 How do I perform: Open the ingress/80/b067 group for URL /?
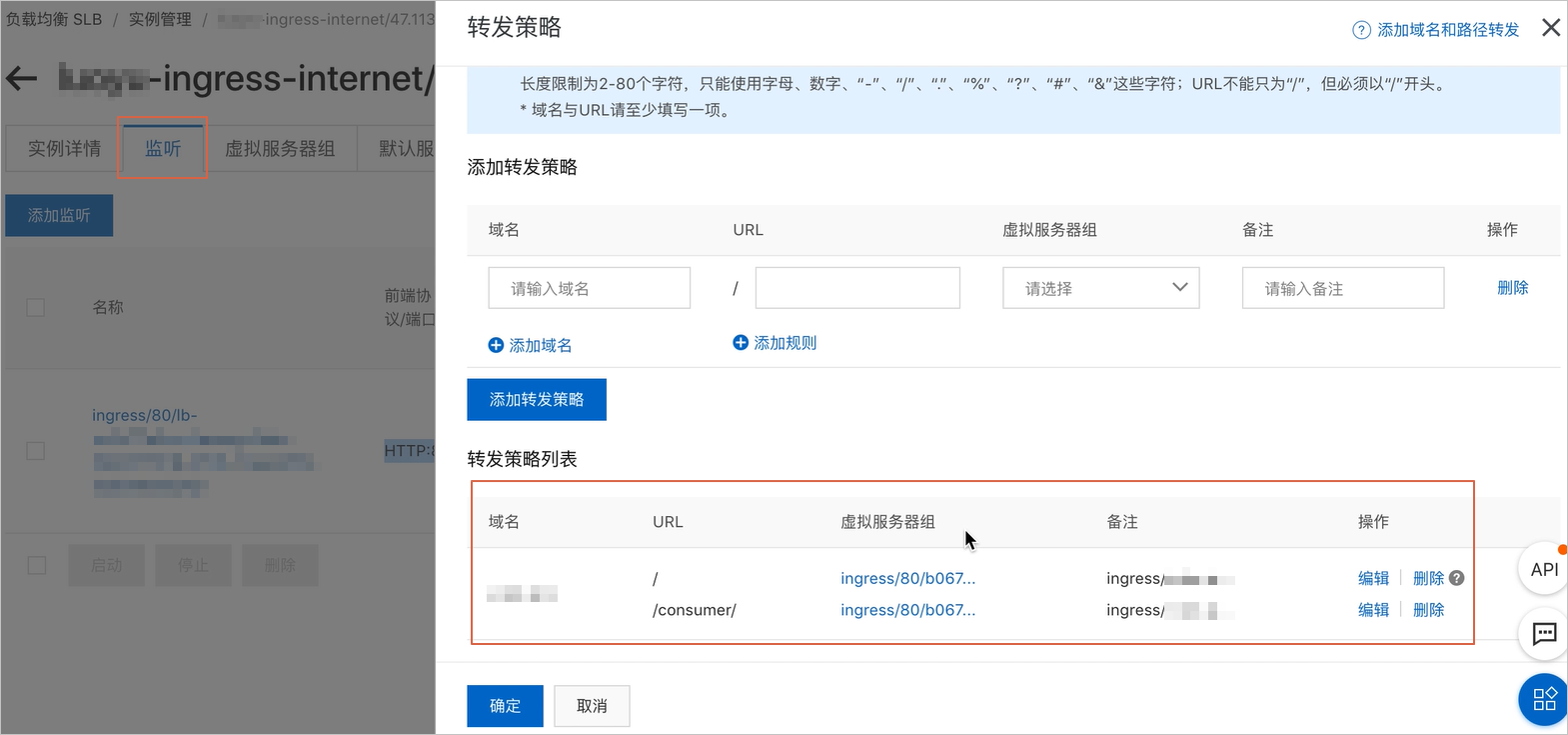(x=908, y=578)
